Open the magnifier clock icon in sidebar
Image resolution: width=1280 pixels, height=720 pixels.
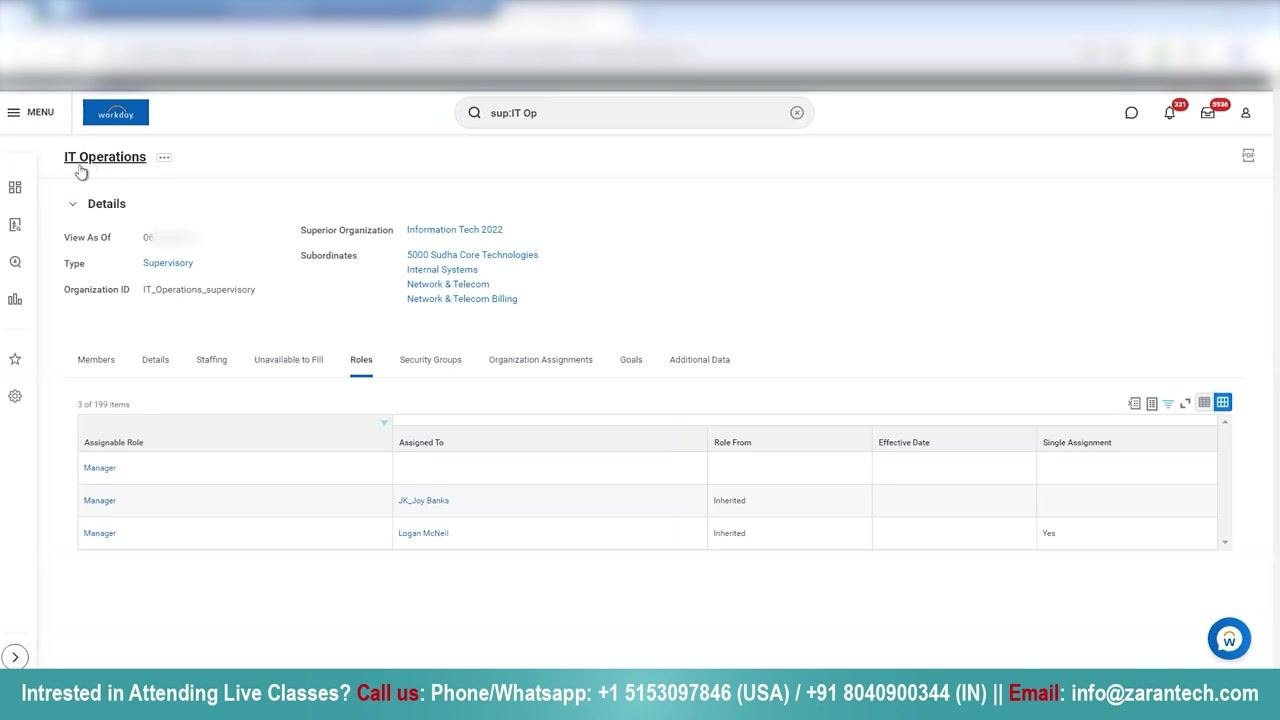(x=15, y=262)
